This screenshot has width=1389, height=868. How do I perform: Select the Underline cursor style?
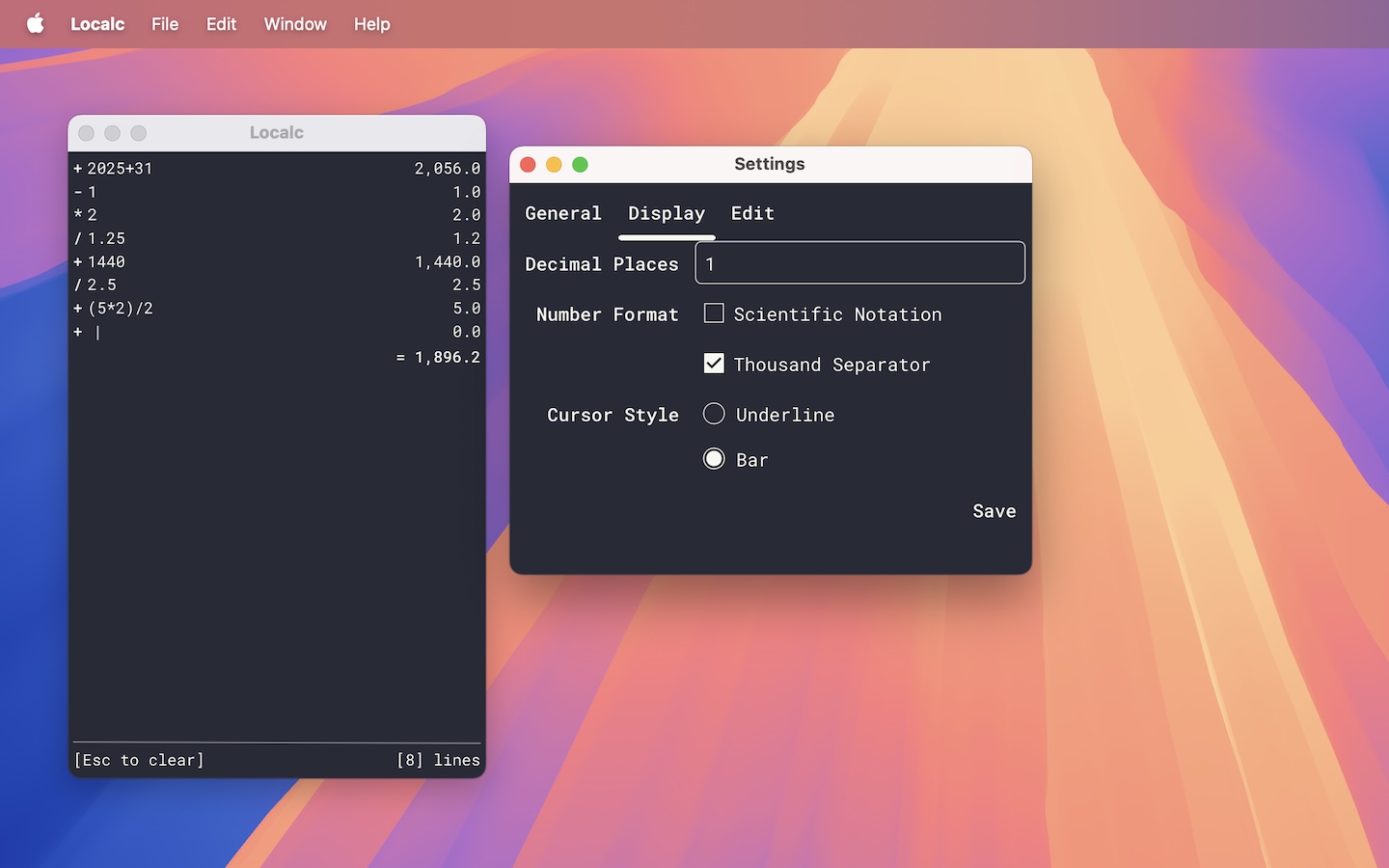(x=714, y=414)
